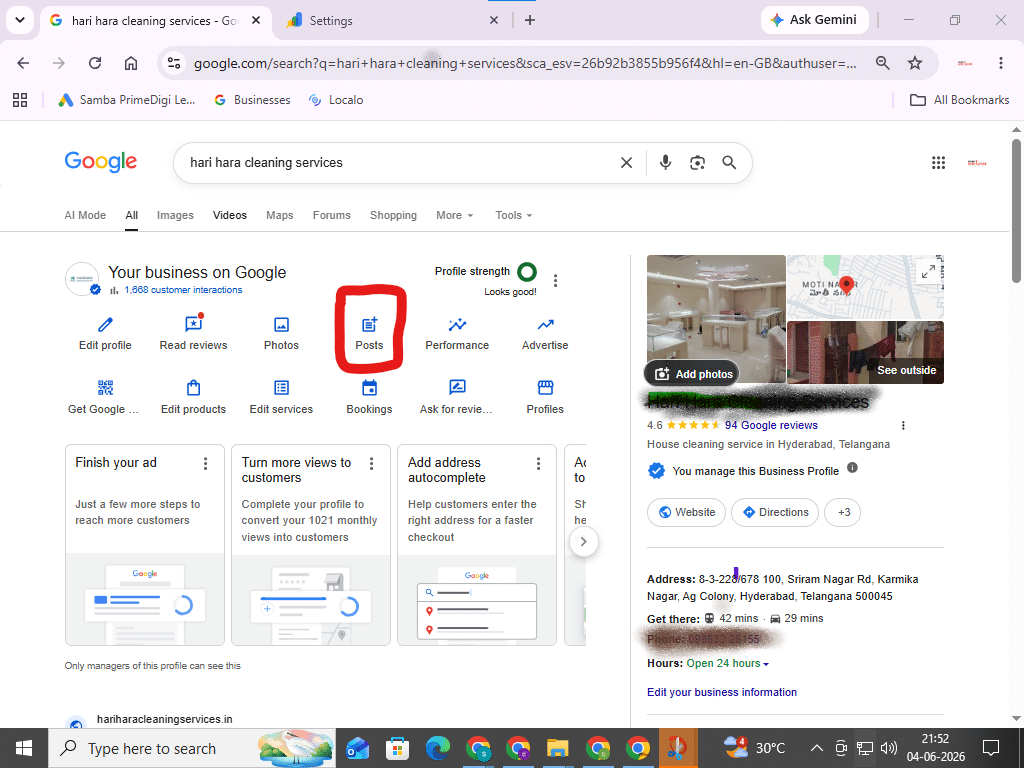This screenshot has width=1024, height=768.
Task: Clear the search box text
Action: (x=626, y=163)
